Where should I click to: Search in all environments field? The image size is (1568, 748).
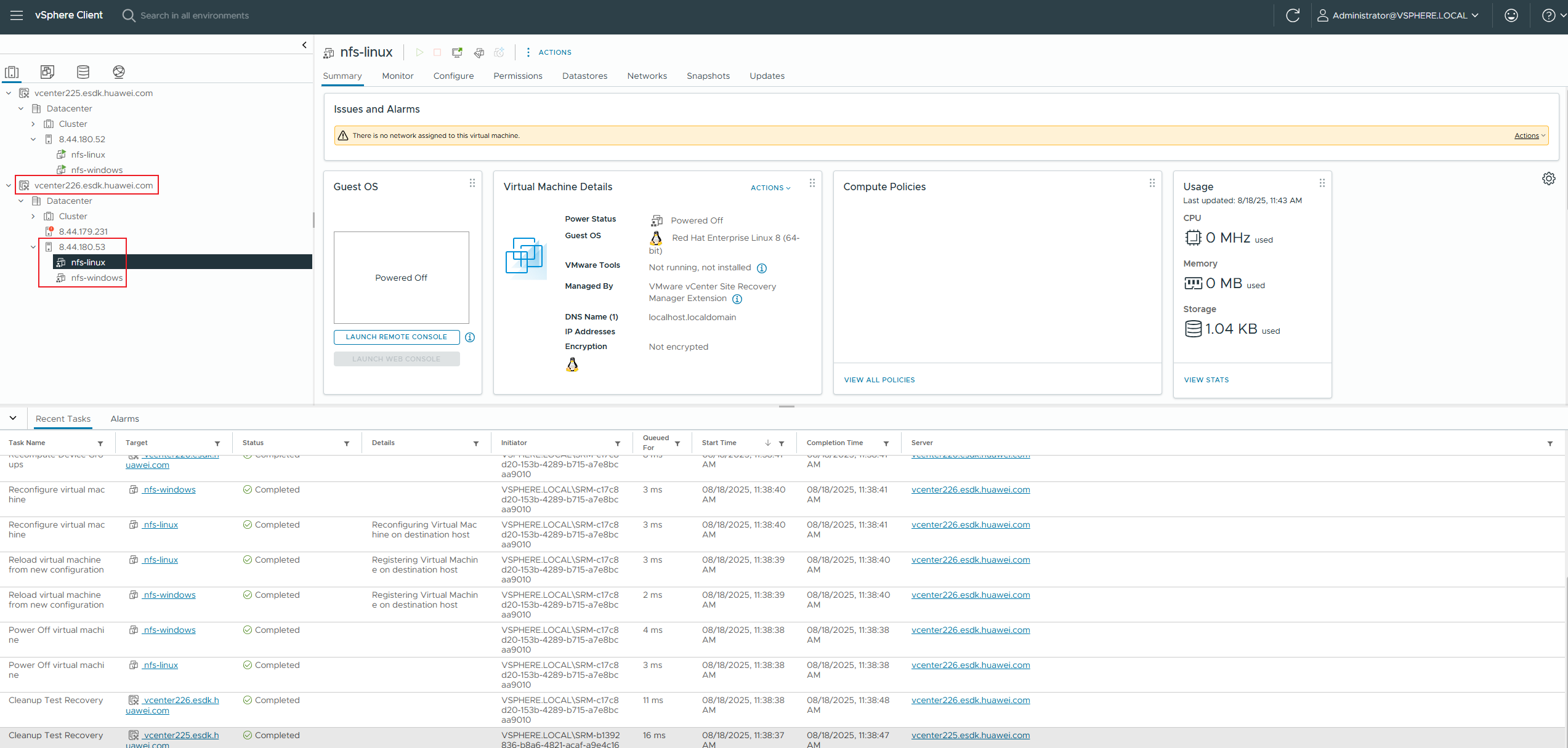195,15
